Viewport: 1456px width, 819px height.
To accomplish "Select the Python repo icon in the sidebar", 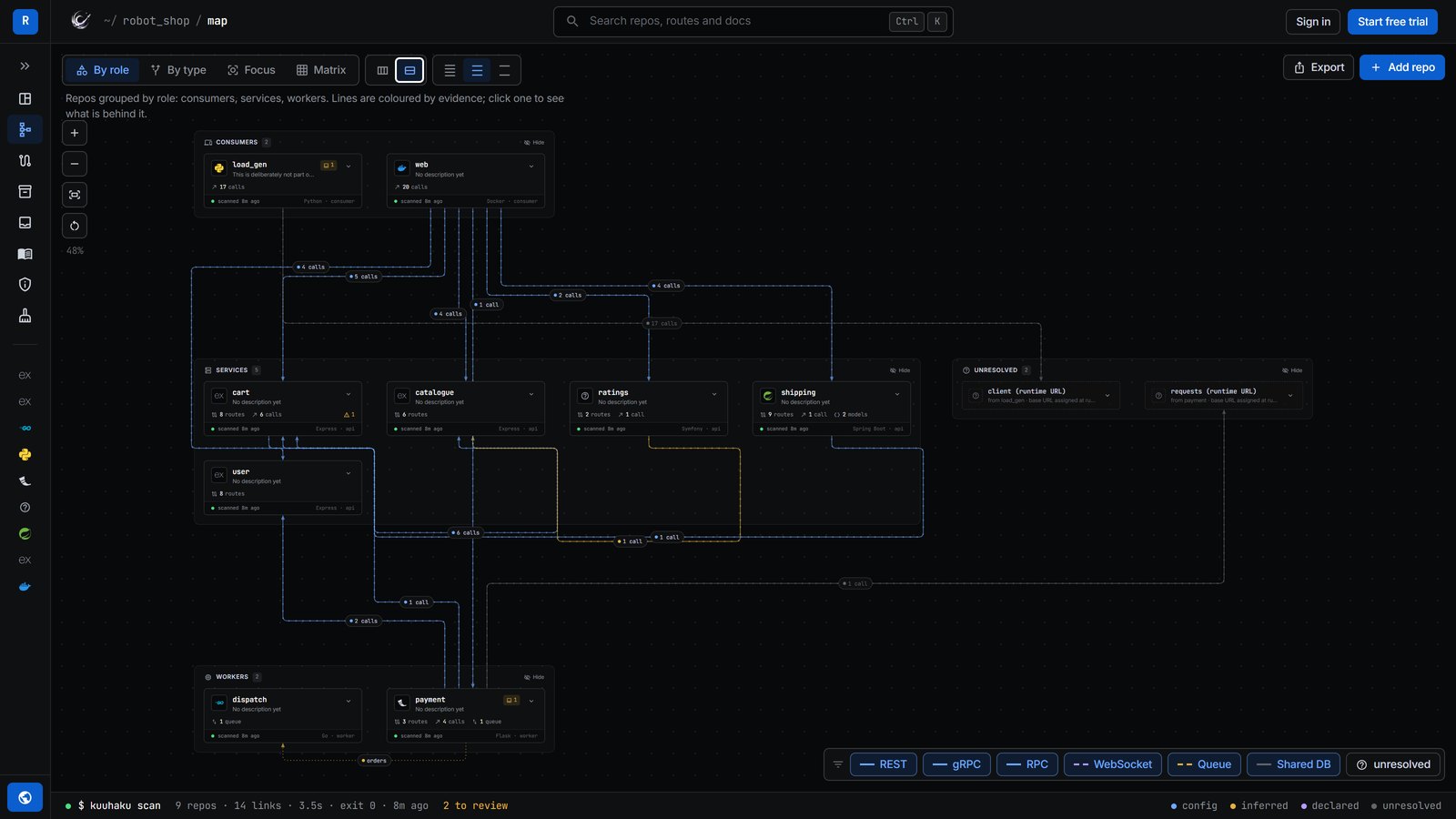I will (x=25, y=454).
